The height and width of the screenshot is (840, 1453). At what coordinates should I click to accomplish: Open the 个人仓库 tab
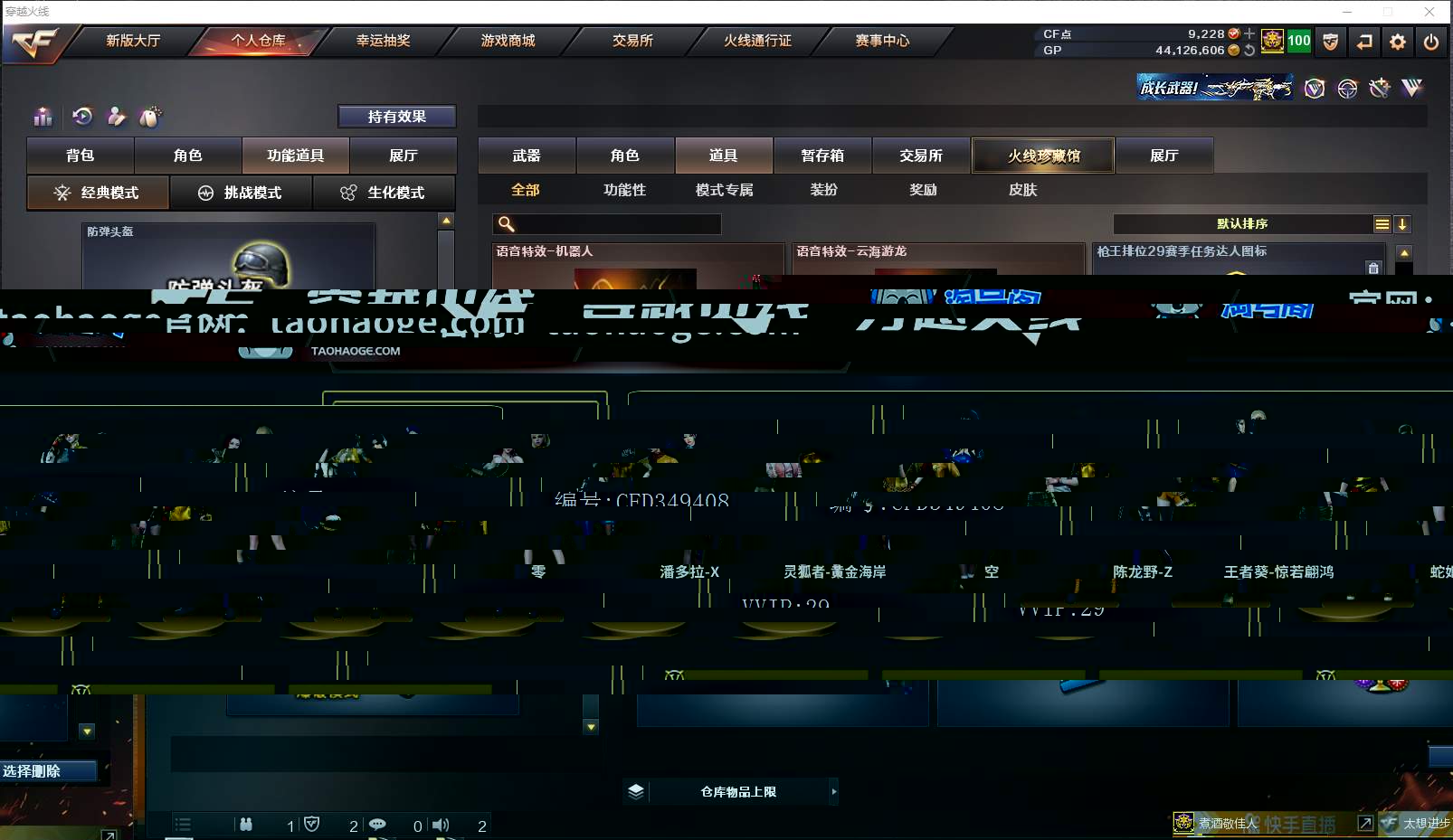pyautogui.click(x=258, y=41)
